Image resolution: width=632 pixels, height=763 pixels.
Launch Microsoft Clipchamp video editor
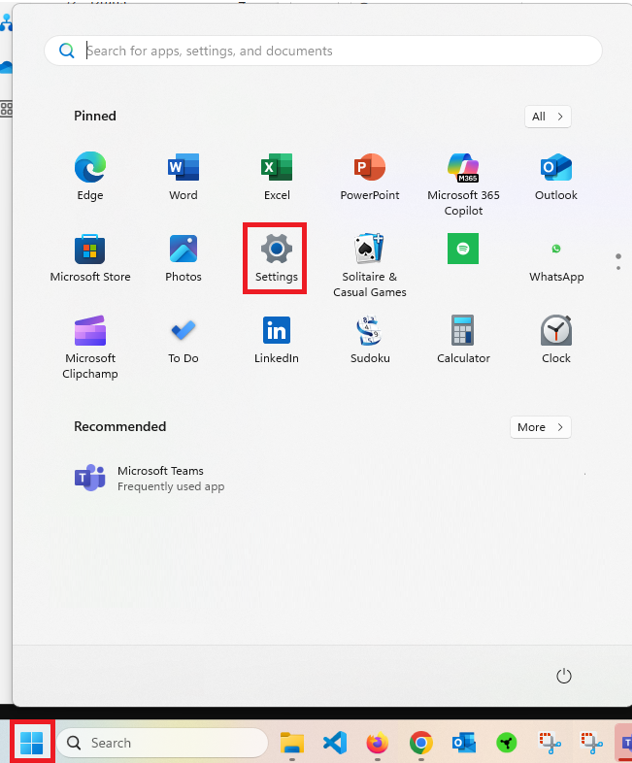[90, 347]
